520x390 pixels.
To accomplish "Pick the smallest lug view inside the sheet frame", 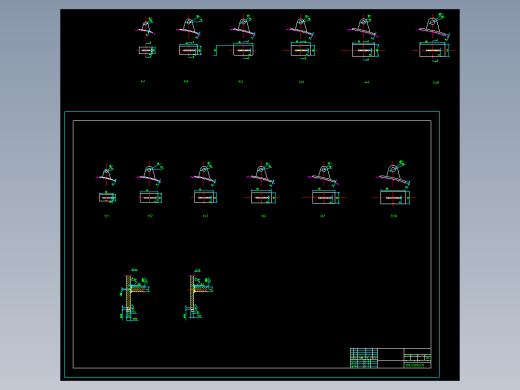I will (106, 183).
